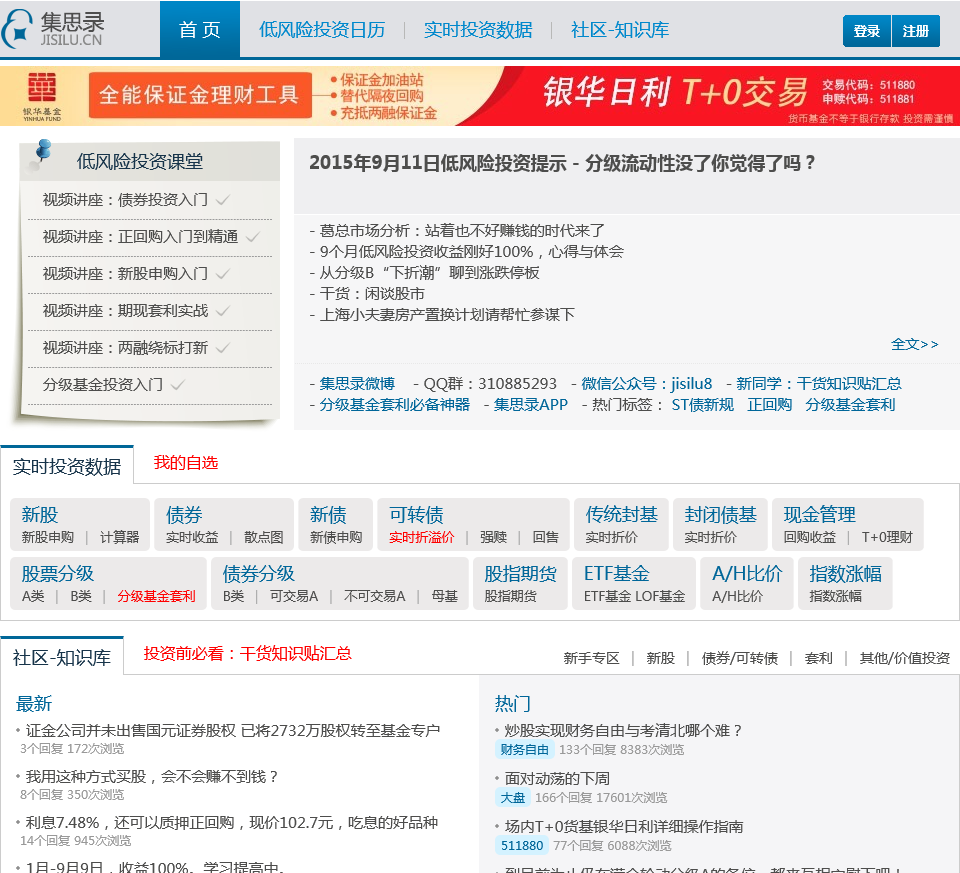Open T+0理财 under 现金管理

click(887, 537)
